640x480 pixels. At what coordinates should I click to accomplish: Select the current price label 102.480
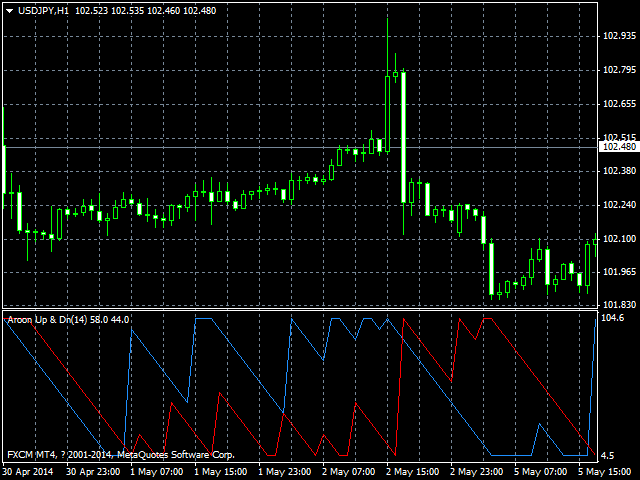619,147
